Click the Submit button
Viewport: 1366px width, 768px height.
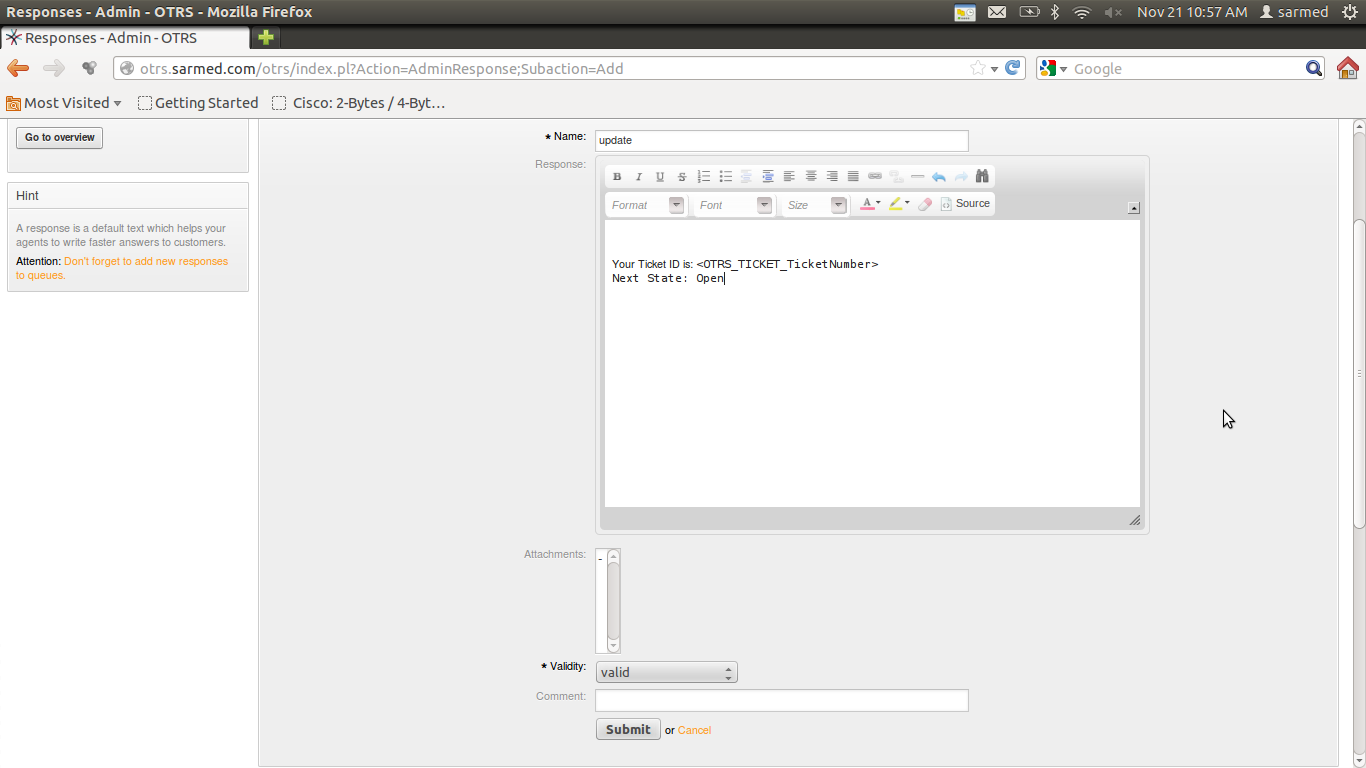click(628, 729)
